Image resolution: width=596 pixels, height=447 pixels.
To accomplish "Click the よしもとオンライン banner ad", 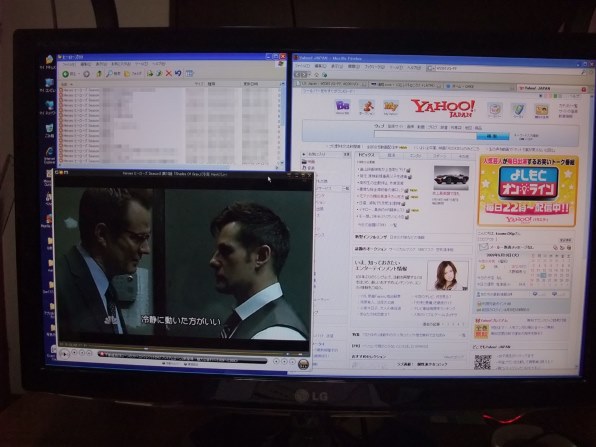I will pos(528,190).
